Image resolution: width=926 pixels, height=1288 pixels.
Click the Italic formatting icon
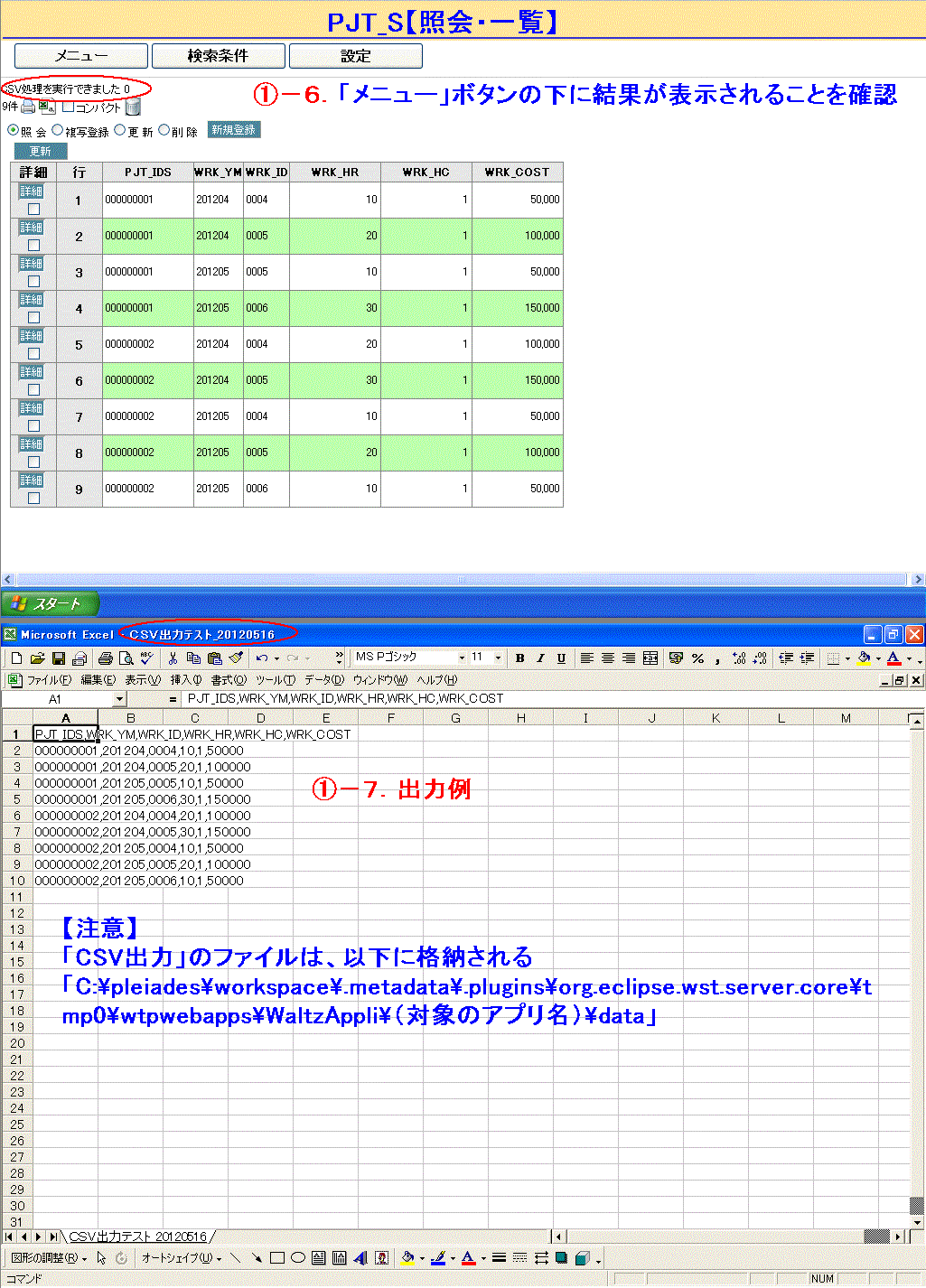pyautogui.click(x=540, y=658)
